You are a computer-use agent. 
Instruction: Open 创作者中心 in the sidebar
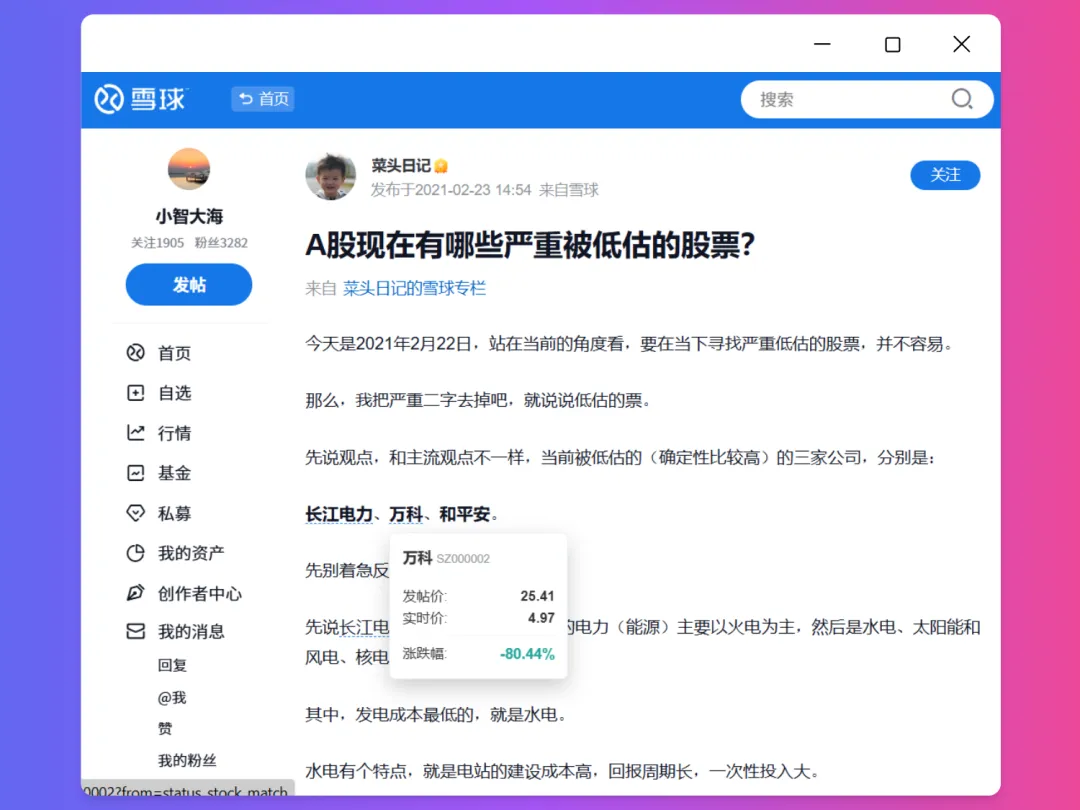click(x=200, y=594)
